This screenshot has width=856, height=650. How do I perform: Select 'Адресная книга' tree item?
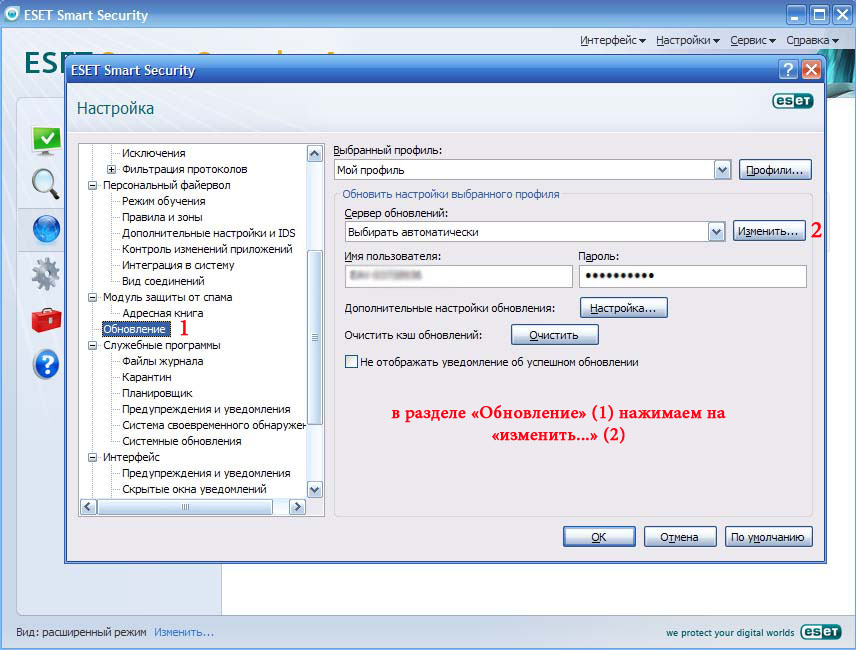tap(163, 313)
